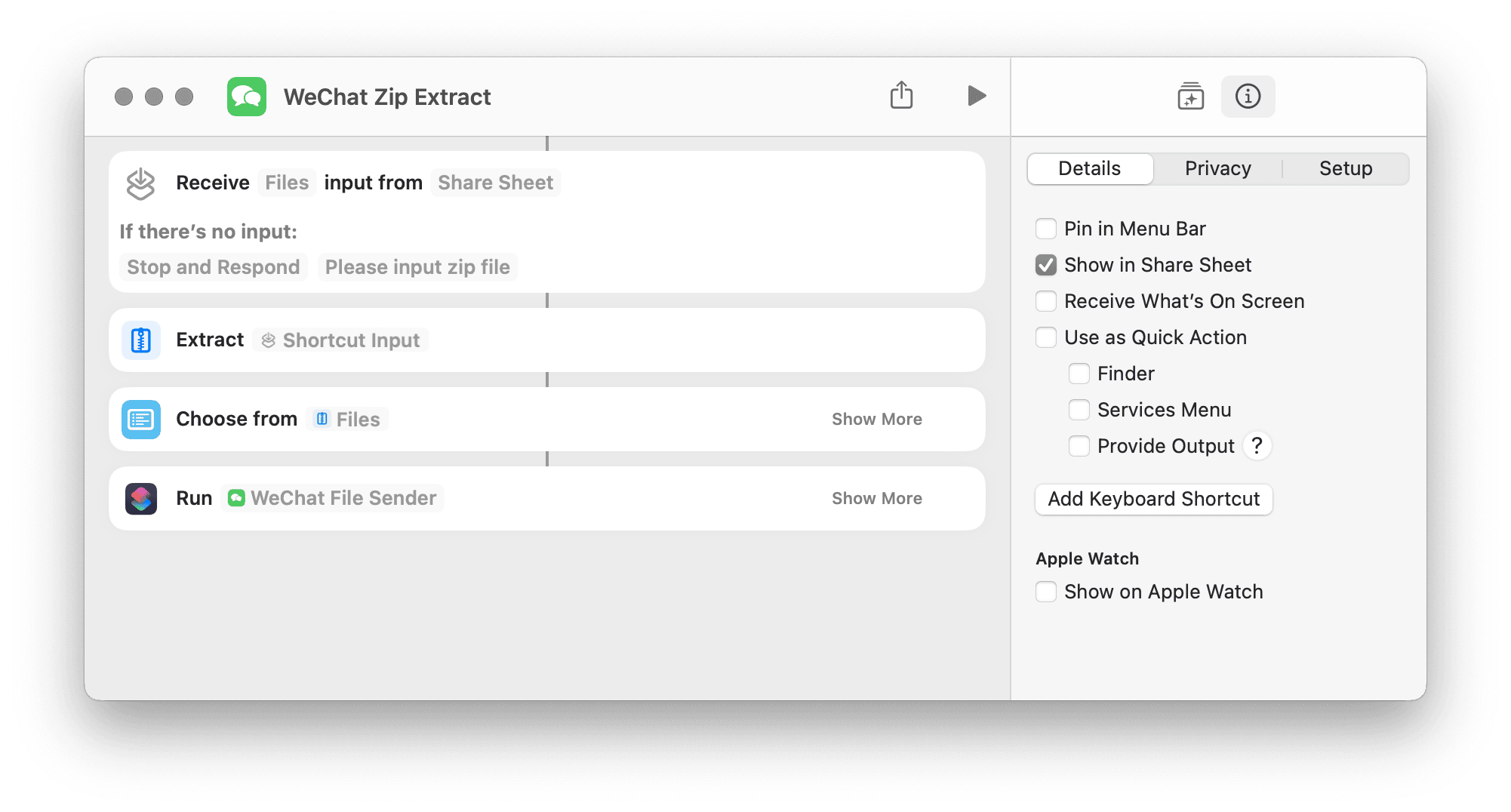Click the Receive action input icon
The image size is (1511, 812).
[x=140, y=183]
